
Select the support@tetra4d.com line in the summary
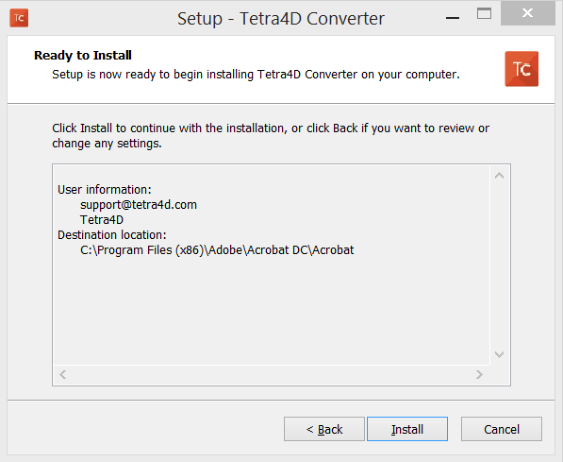pyautogui.click(x=139, y=205)
